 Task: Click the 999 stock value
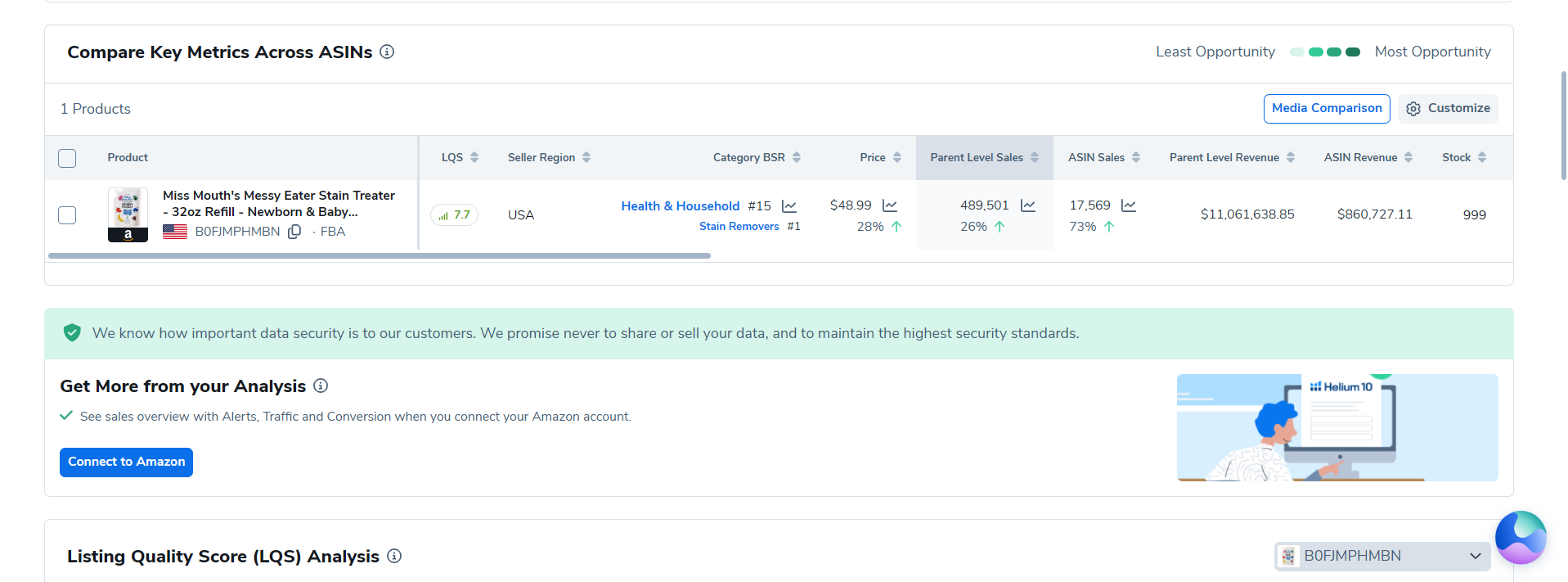pos(1475,215)
